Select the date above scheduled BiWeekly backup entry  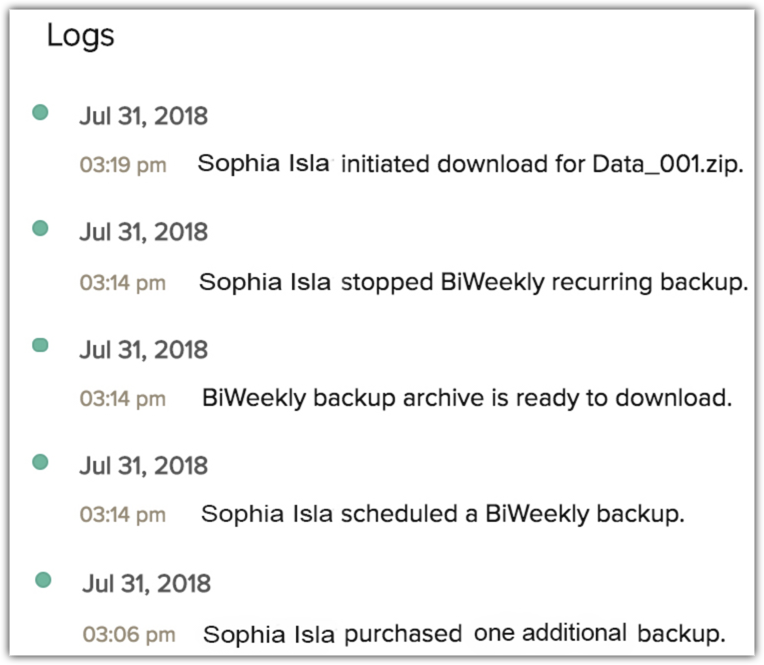click(x=144, y=465)
